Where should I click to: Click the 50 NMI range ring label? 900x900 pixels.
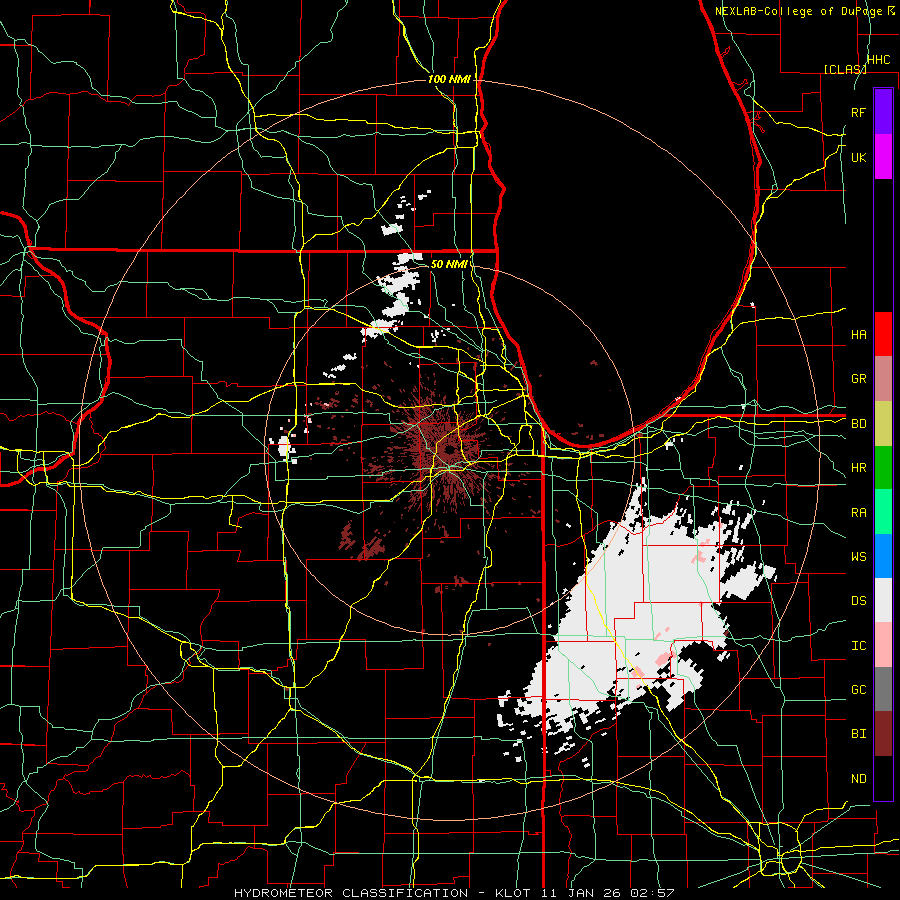coord(449,264)
